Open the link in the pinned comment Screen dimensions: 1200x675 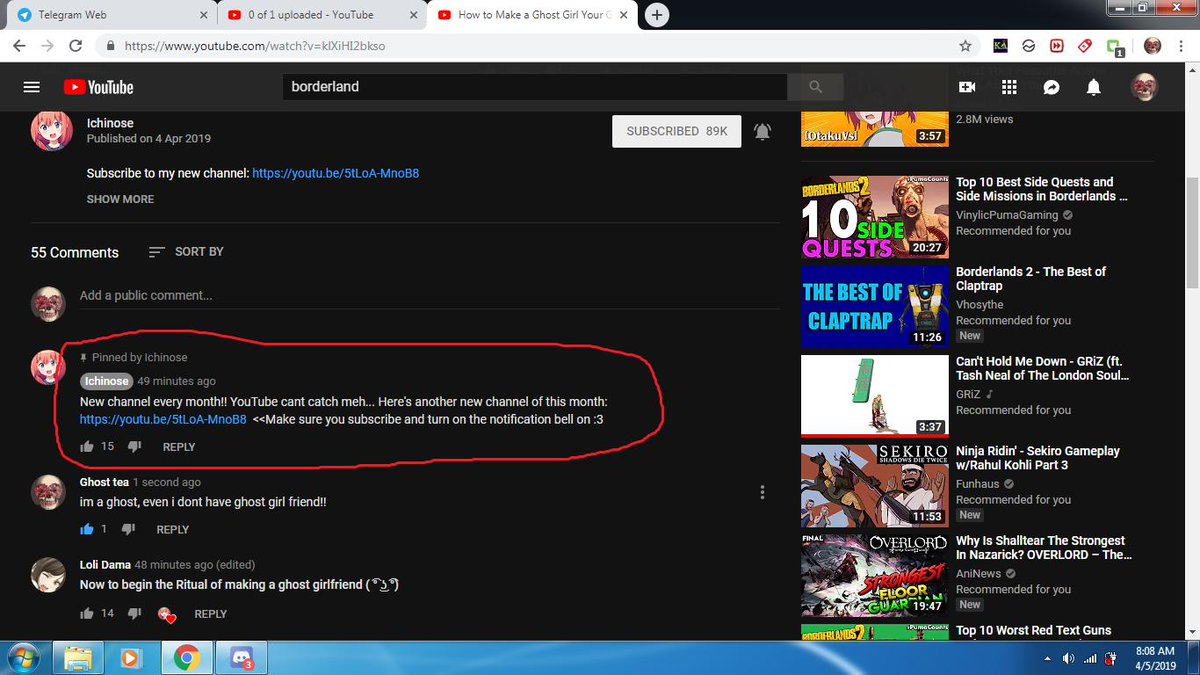point(163,419)
